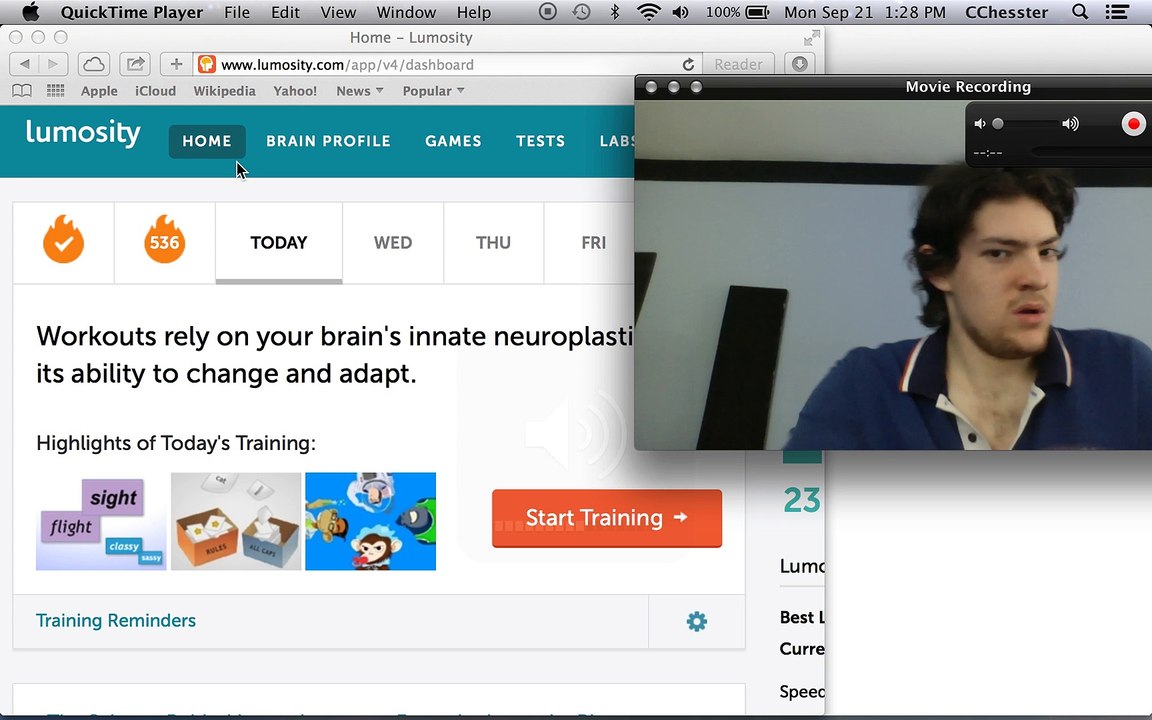Click the Lumosity logo
The width and height of the screenshot is (1152, 720).
[x=83, y=134]
